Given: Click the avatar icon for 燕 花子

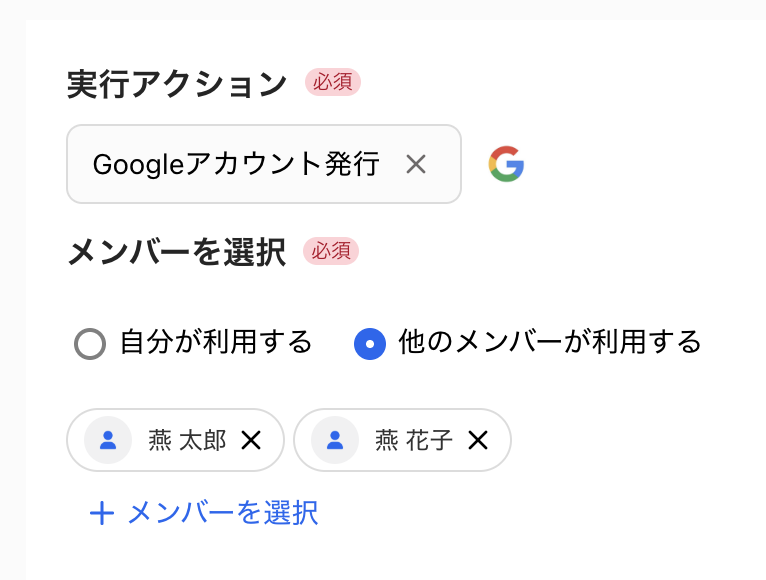Looking at the screenshot, I should coord(335,440).
